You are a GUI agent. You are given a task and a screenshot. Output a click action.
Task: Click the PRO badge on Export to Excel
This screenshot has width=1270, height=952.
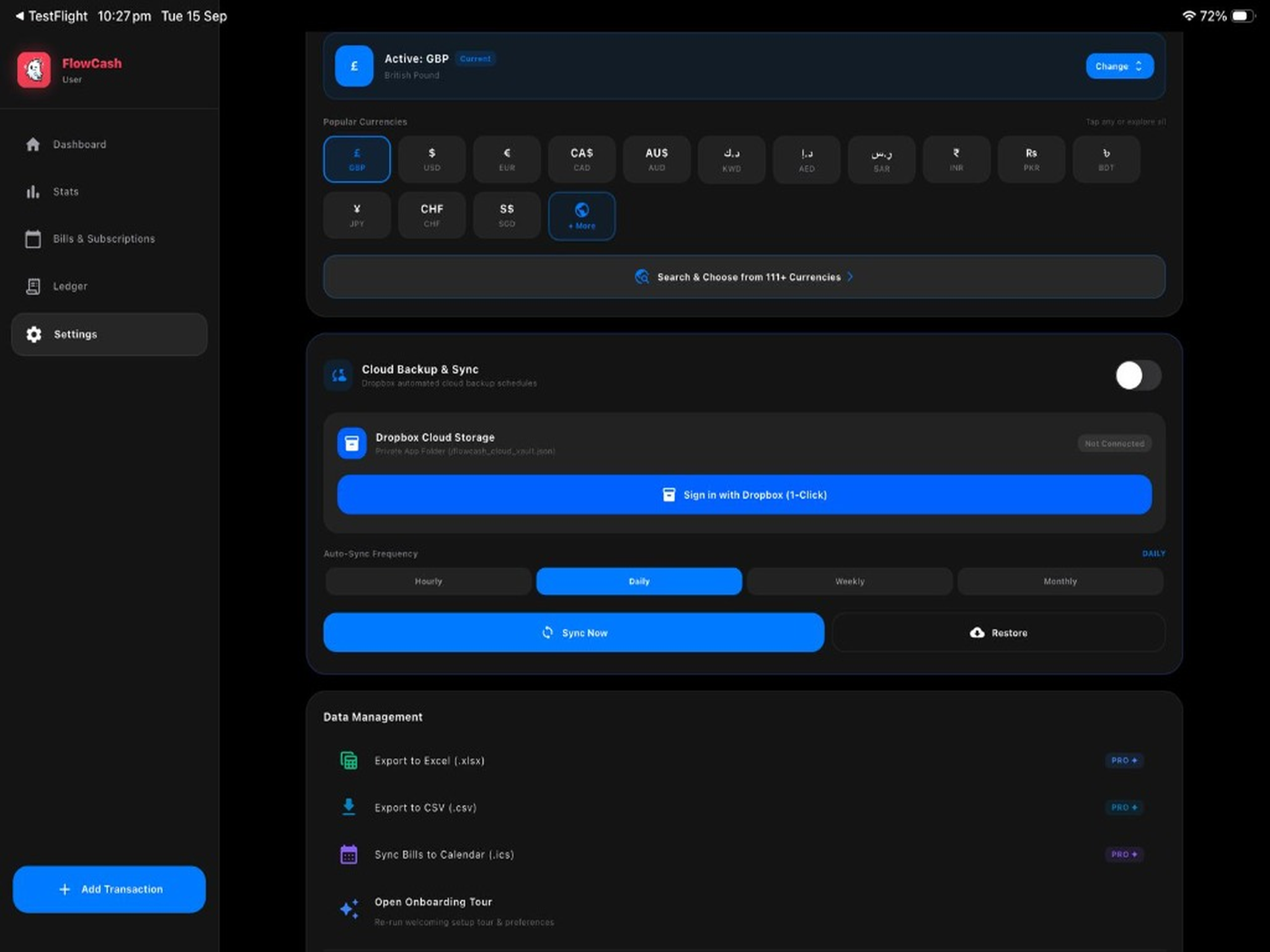click(1124, 760)
